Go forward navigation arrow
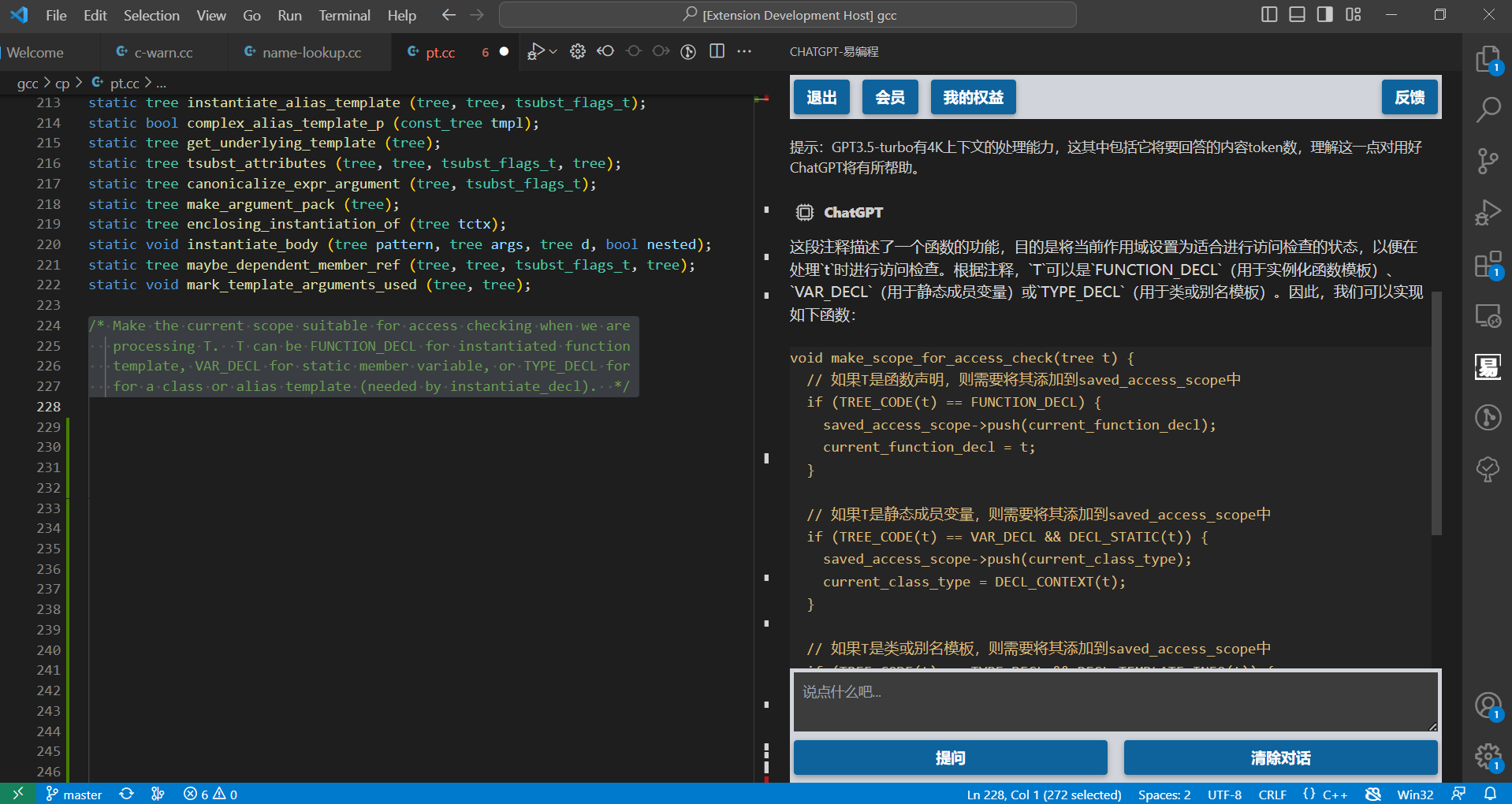This screenshot has width=1512, height=804. coord(477,15)
